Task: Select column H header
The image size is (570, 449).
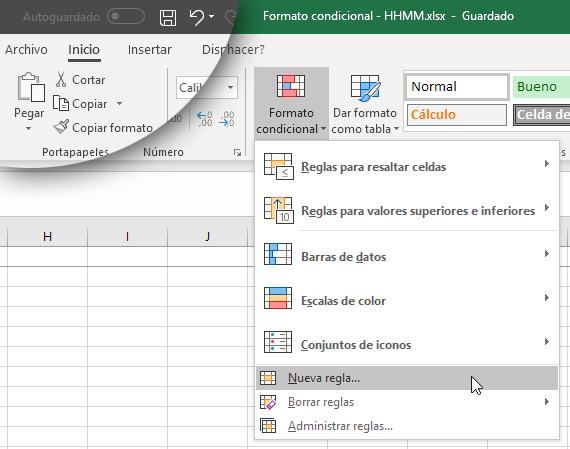Action: point(47,237)
